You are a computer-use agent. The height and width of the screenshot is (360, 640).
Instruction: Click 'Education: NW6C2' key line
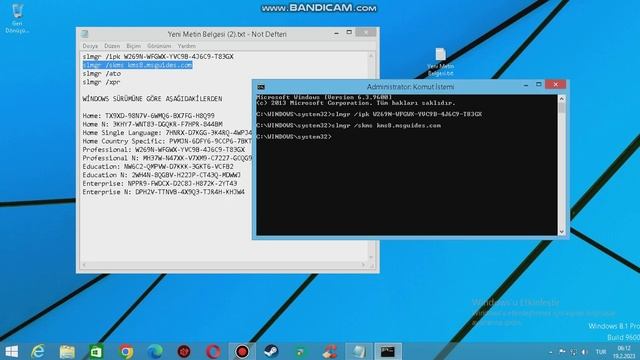pyautogui.click(x=158, y=167)
